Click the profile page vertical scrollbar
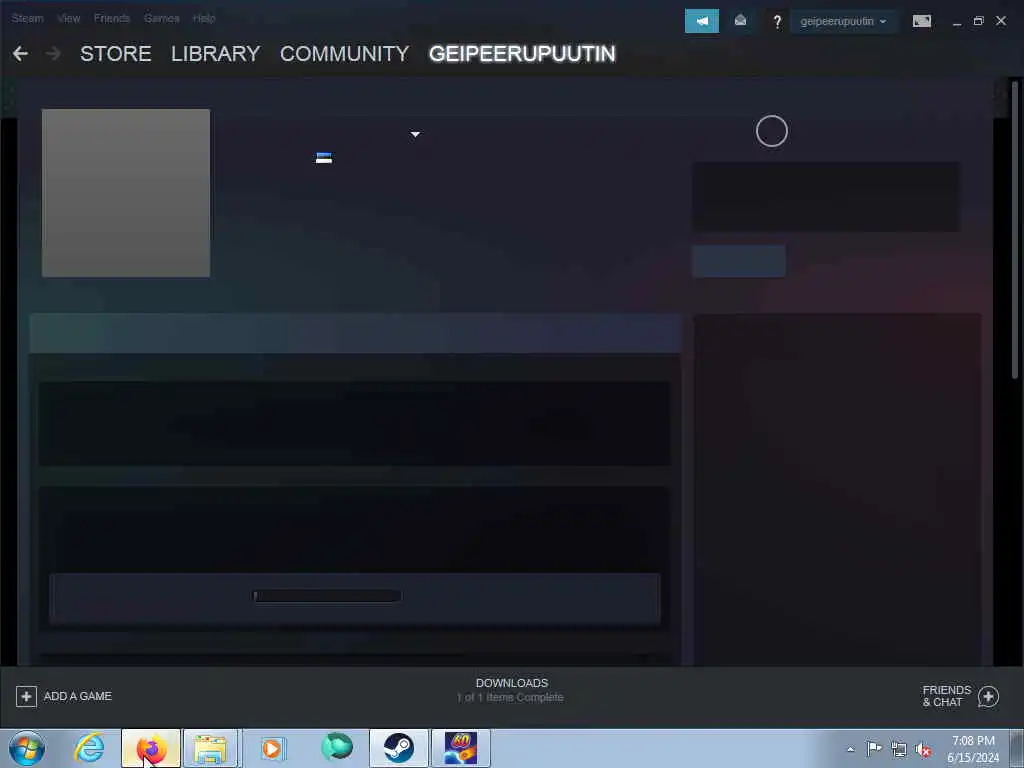 point(1015,229)
